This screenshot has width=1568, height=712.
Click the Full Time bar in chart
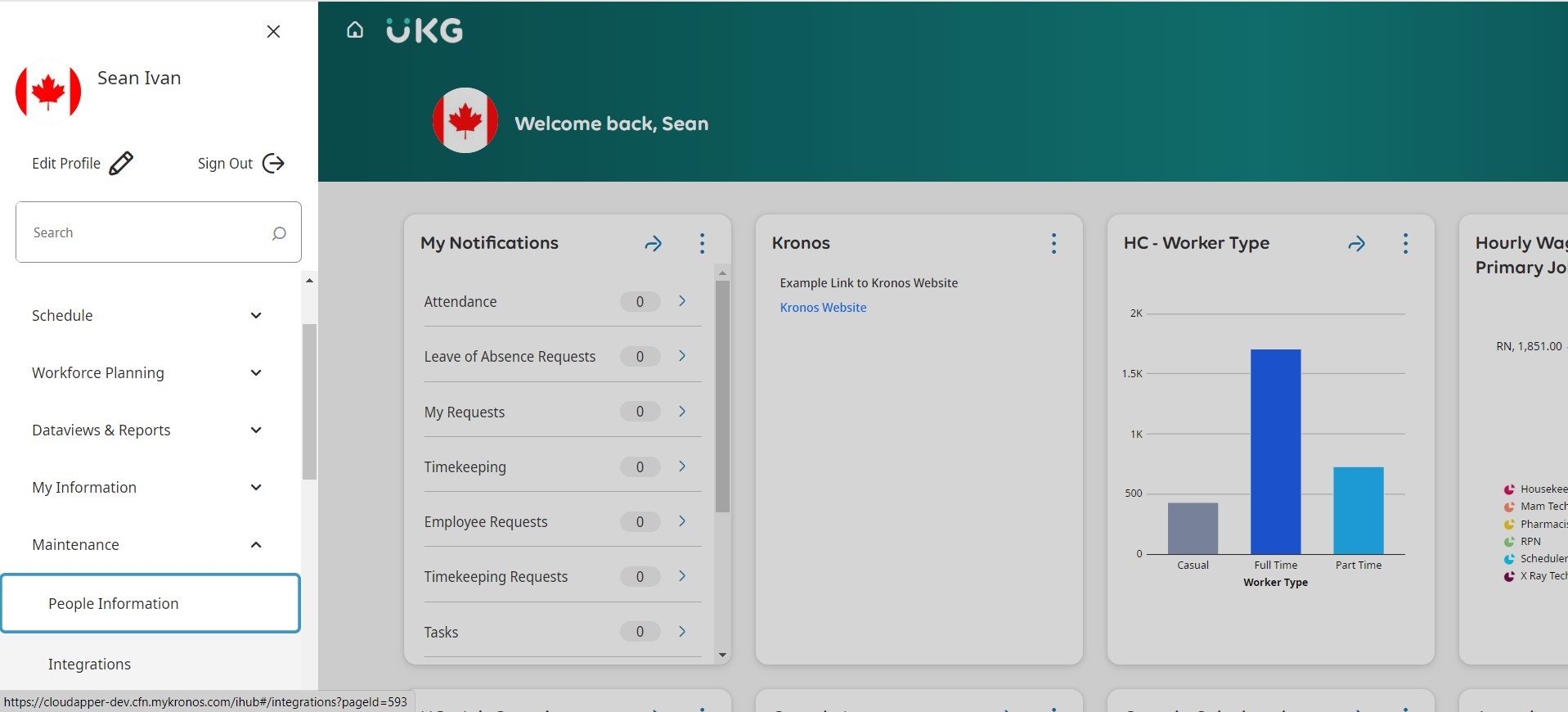[1275, 451]
